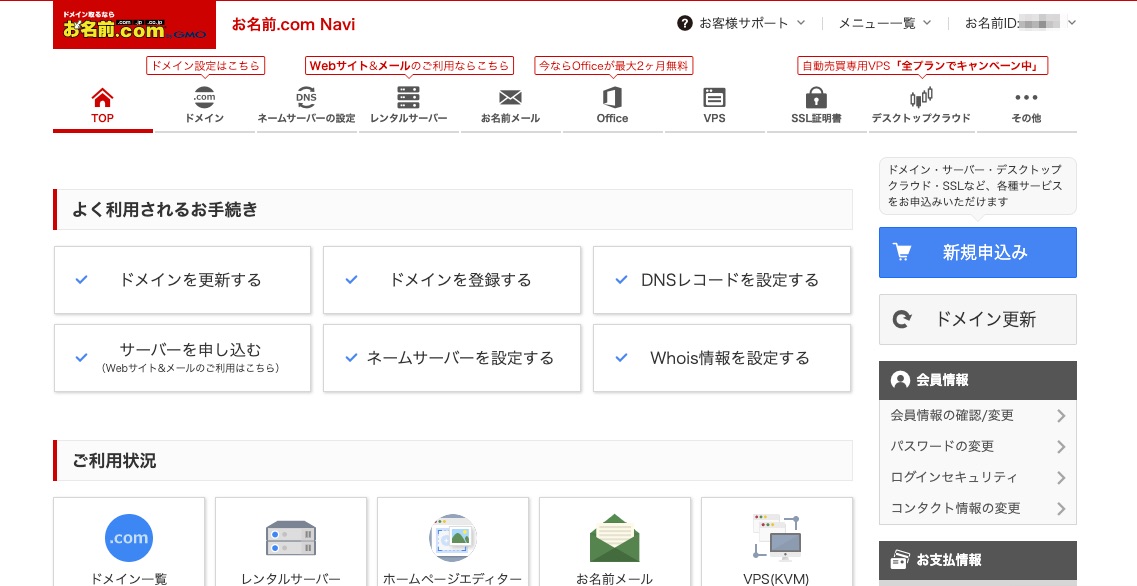Click the ドメイン設定はこちら callout
This screenshot has height=586, width=1137.
click(x=205, y=65)
